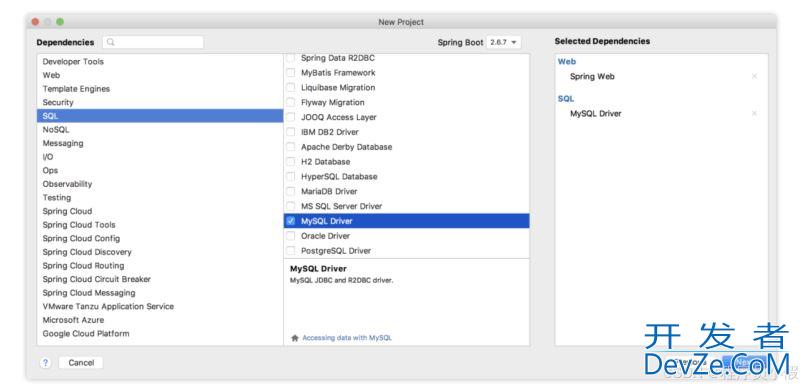Open the Ops category
The width and height of the screenshot is (800, 386).
pyautogui.click(x=160, y=170)
